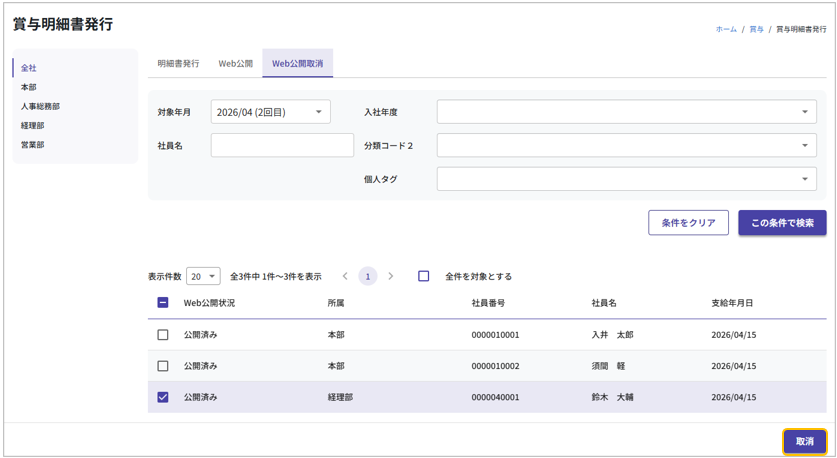Image resolution: width=837 pixels, height=458 pixels.
Task: Switch to the 明細書発行 tab
Action: (x=178, y=63)
